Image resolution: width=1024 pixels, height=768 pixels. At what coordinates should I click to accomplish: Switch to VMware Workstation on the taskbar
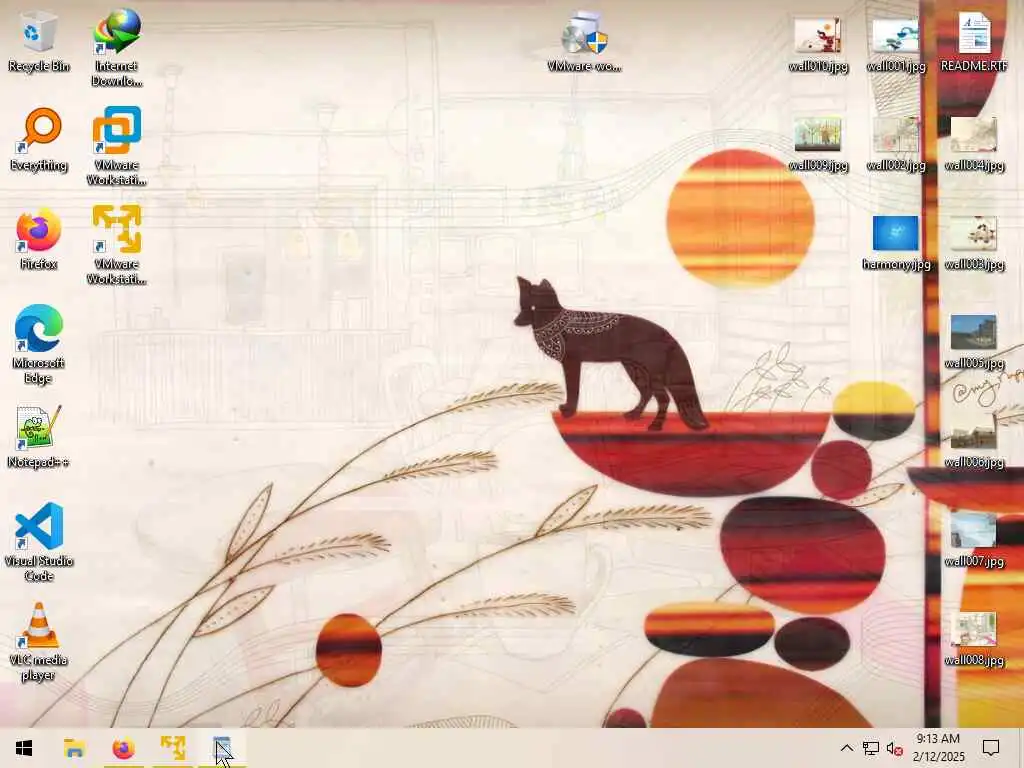tap(173, 748)
